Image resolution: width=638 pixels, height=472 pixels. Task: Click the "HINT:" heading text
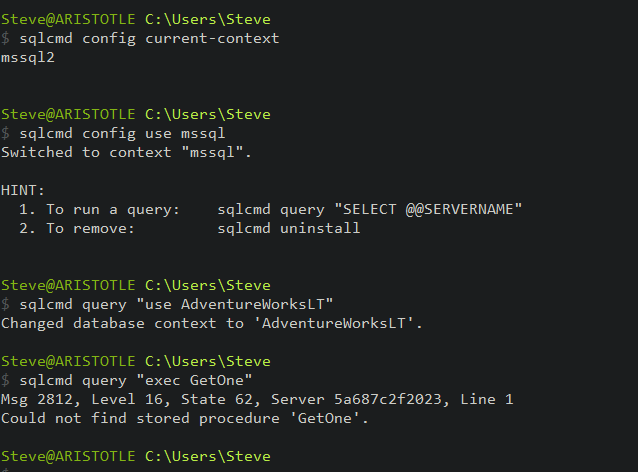pos(23,190)
